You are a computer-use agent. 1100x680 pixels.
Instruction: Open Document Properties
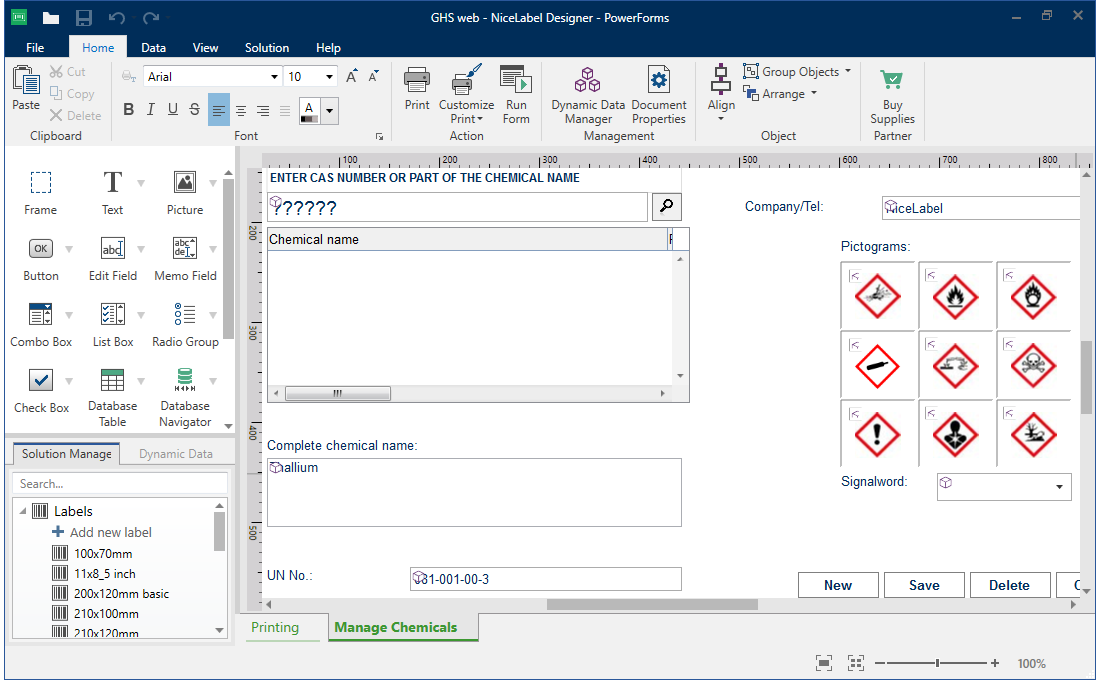[x=659, y=94]
